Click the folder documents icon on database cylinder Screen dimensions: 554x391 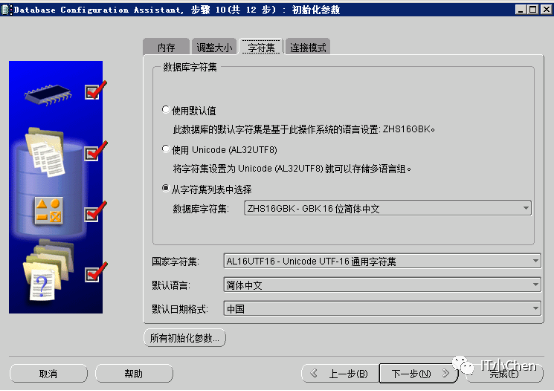click(x=45, y=152)
